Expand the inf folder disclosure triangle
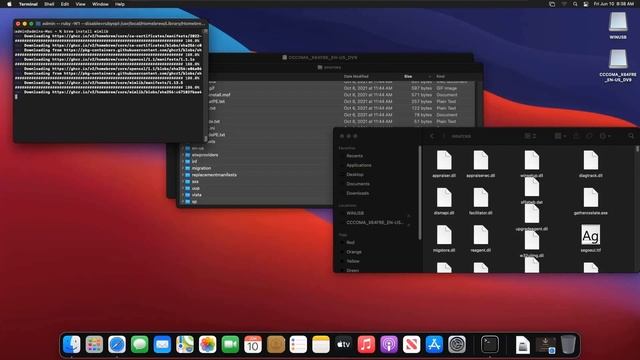 point(183,162)
